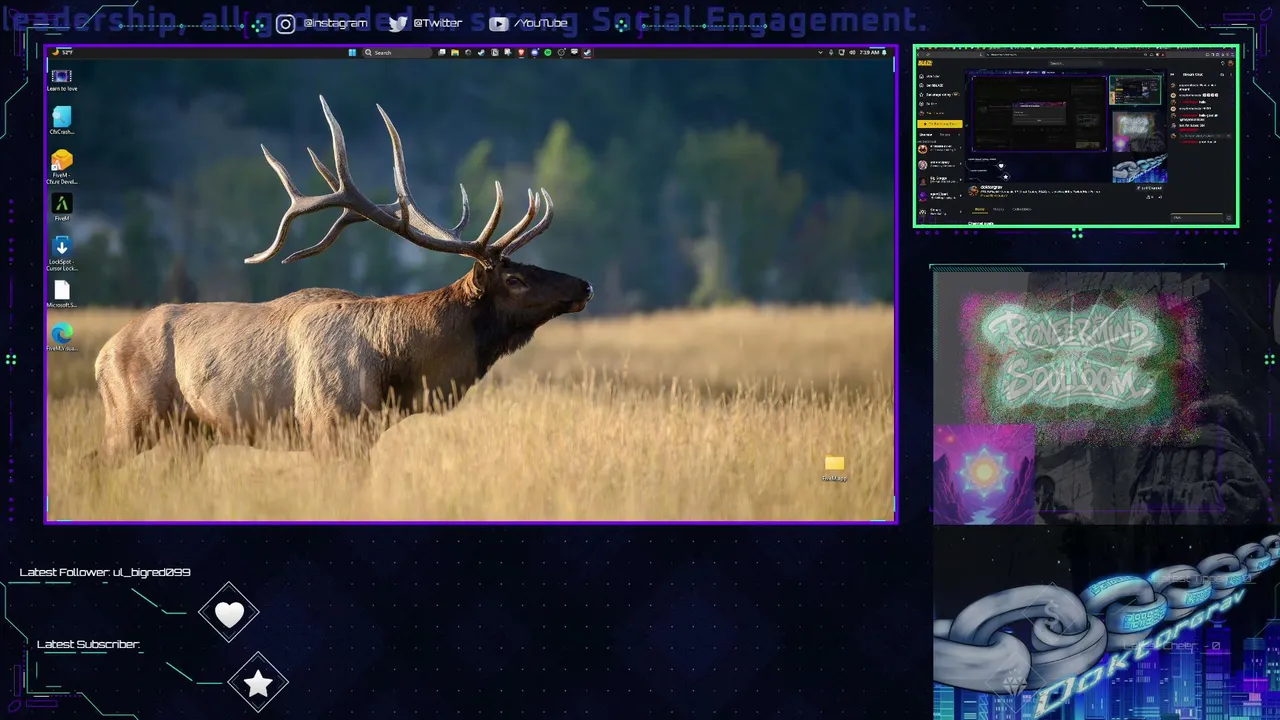Click the Edit Channel button in browser preview
The height and width of the screenshot is (720, 1280).
1150,188
